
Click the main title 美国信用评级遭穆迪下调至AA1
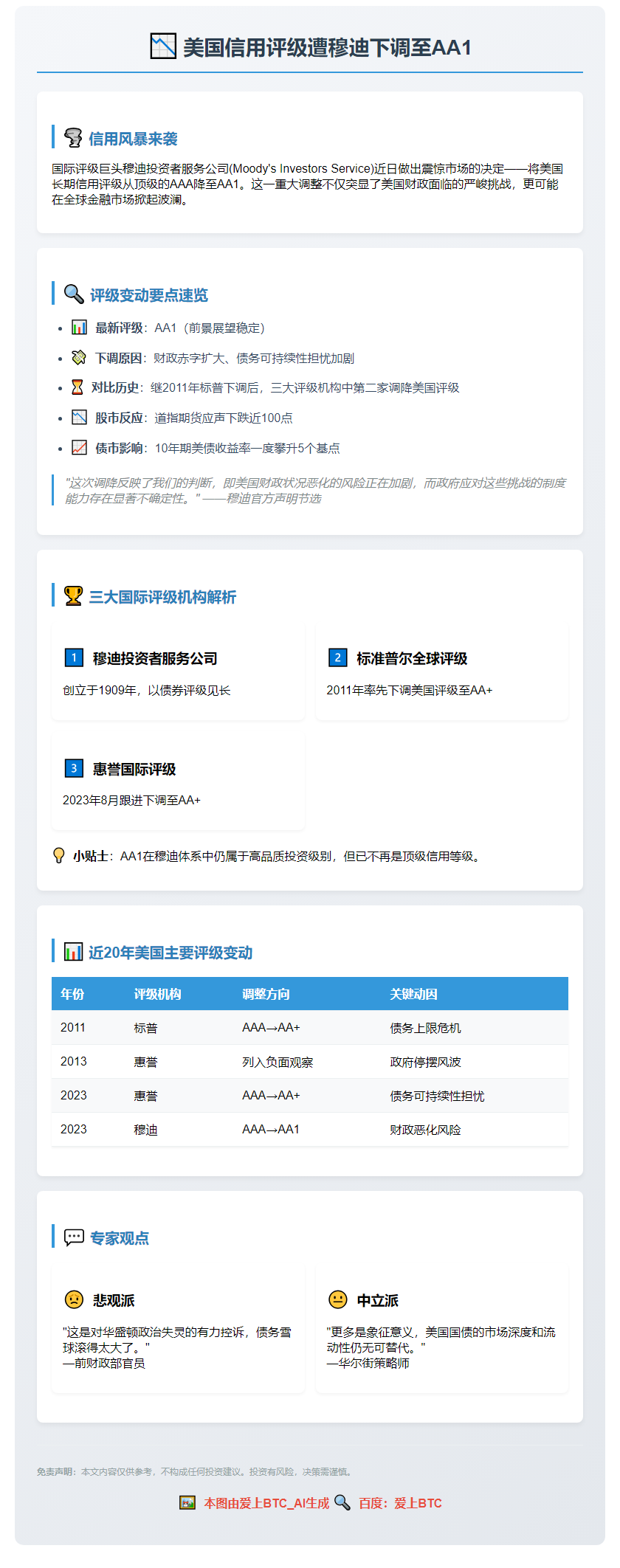327,47
